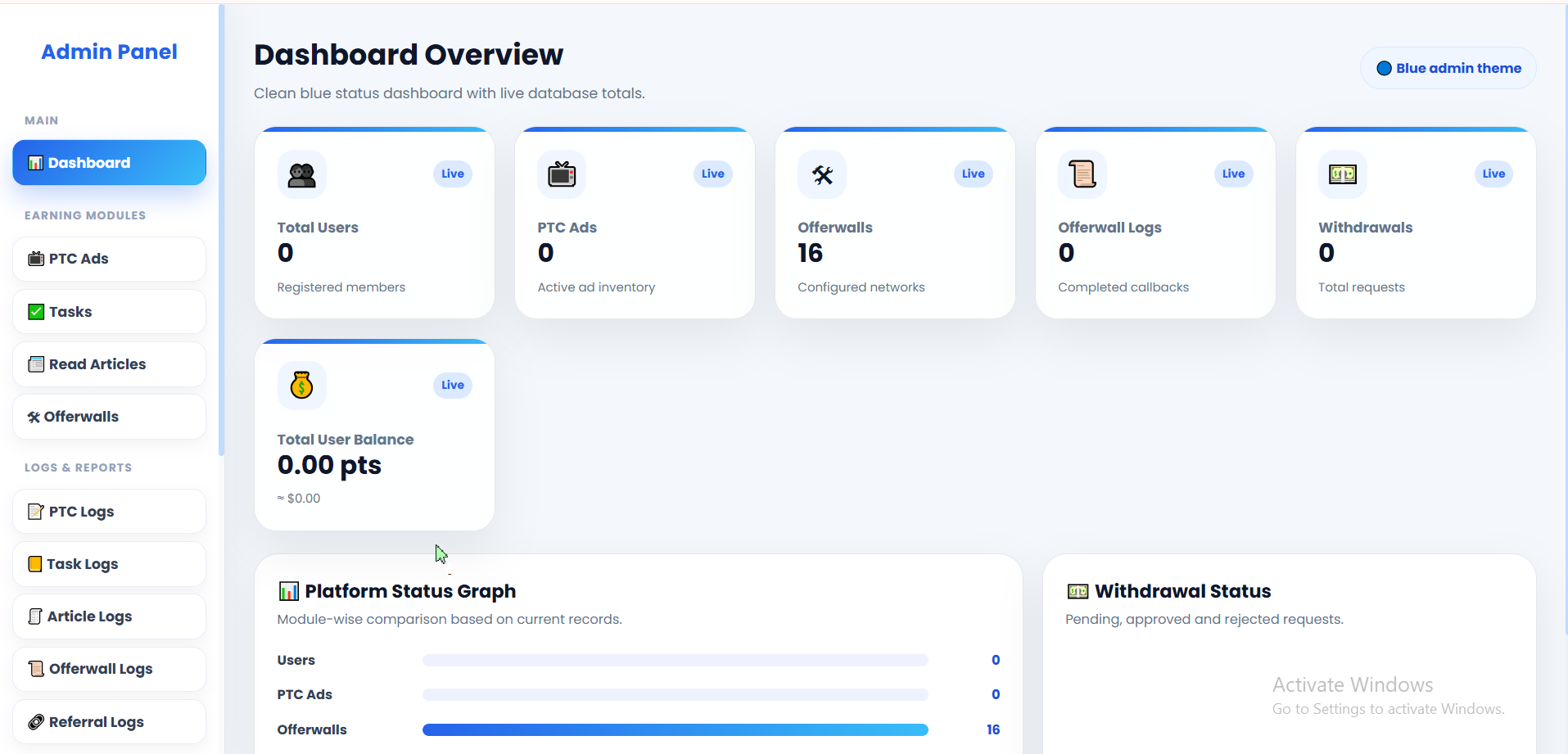Click the Total User Balance money bag icon
Screen dimensions: 1568x754
(302, 386)
